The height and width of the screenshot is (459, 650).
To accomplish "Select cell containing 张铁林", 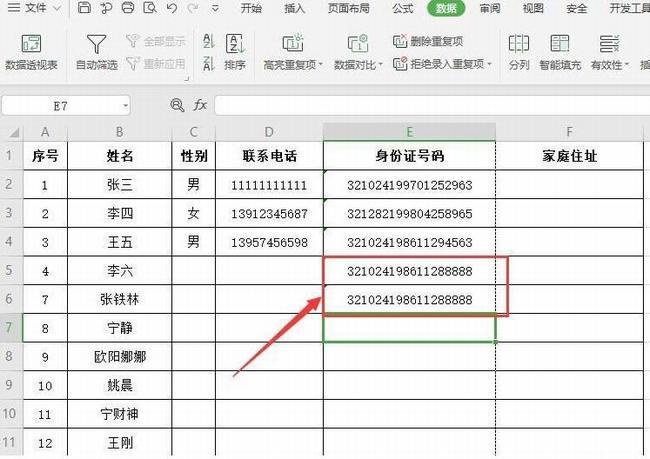I will [x=119, y=299].
